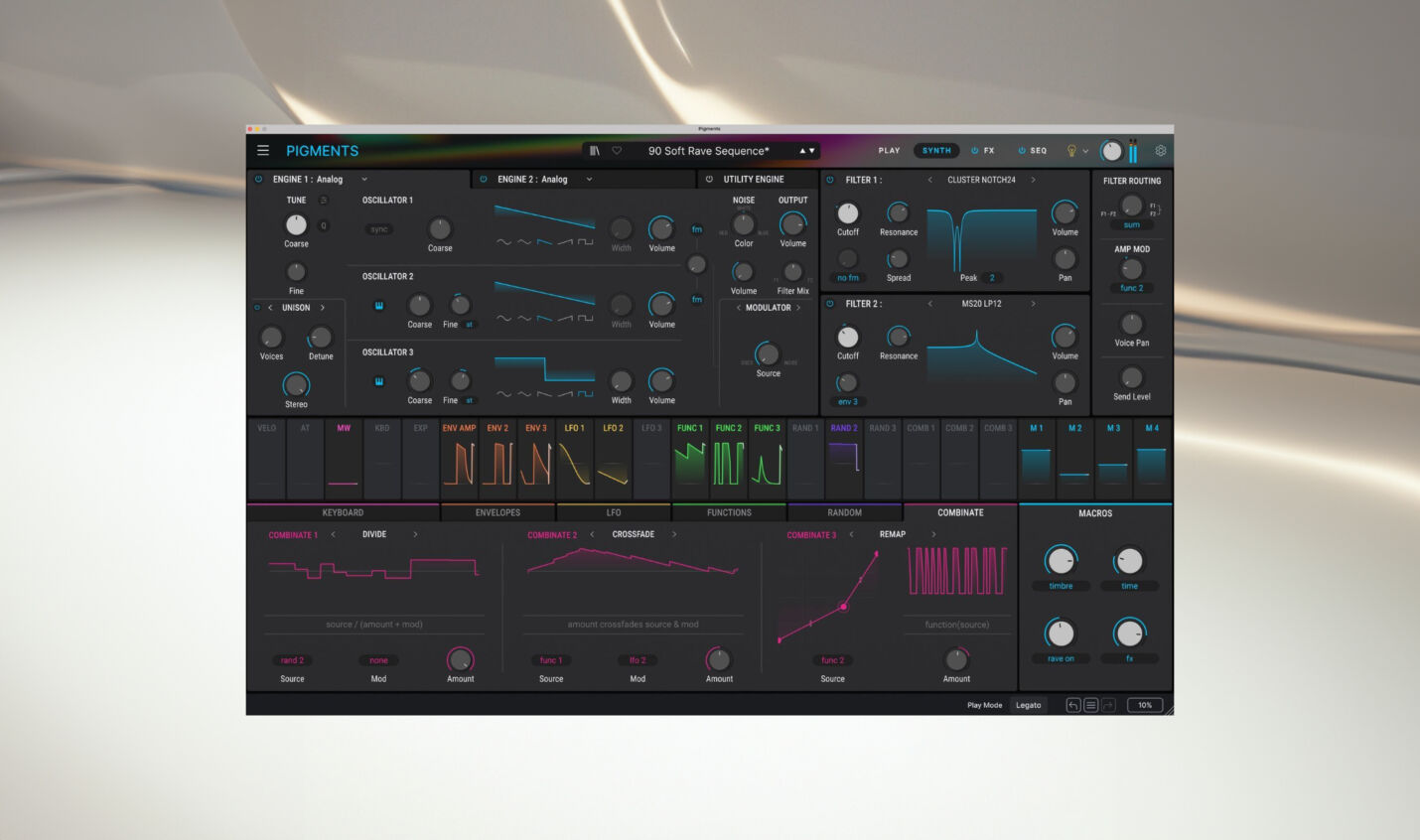The height and width of the screenshot is (840, 1420).
Task: Toggle the Utility Engine power switch
Action: [708, 179]
